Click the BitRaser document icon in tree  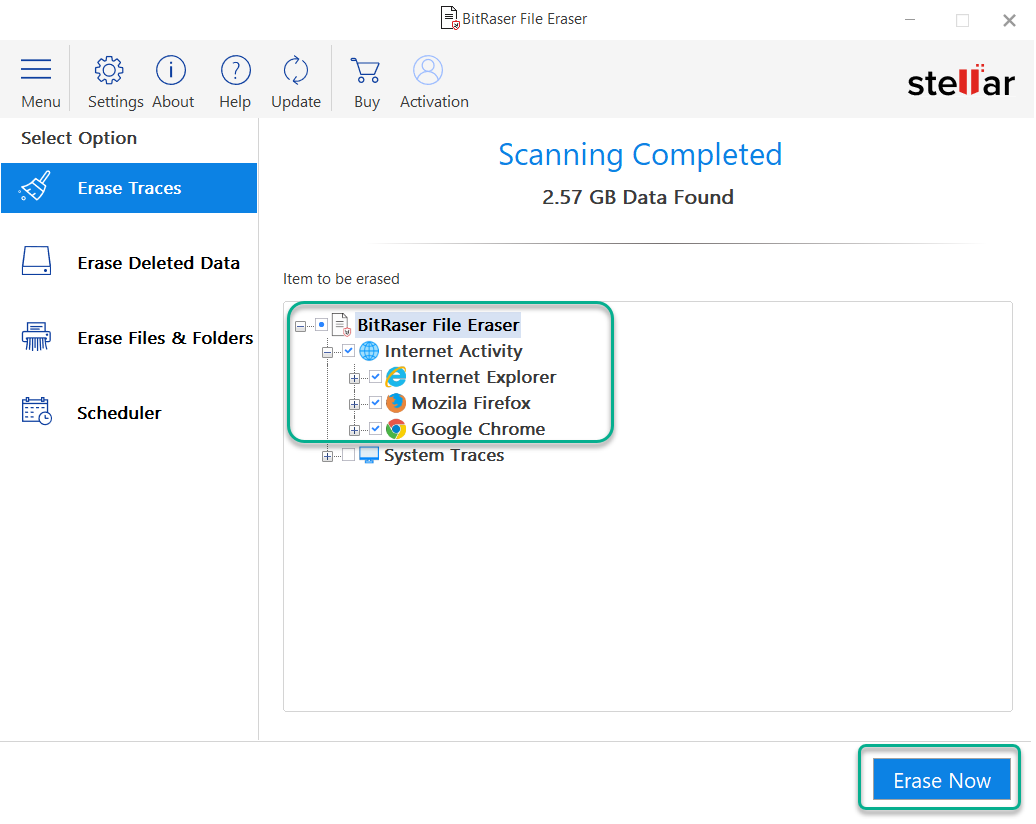(341, 325)
